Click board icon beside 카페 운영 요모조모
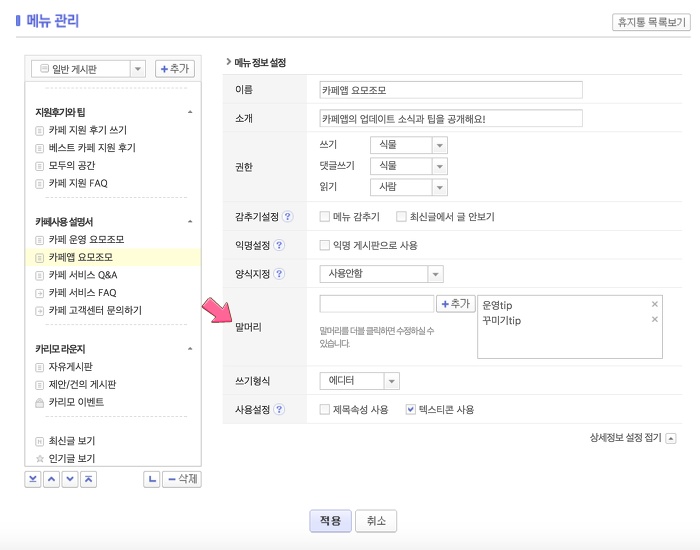The width and height of the screenshot is (700, 550). pyautogui.click(x=39, y=240)
